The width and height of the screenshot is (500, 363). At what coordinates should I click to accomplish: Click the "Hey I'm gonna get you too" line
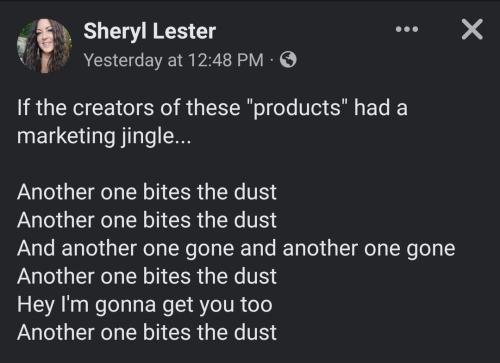coord(145,305)
